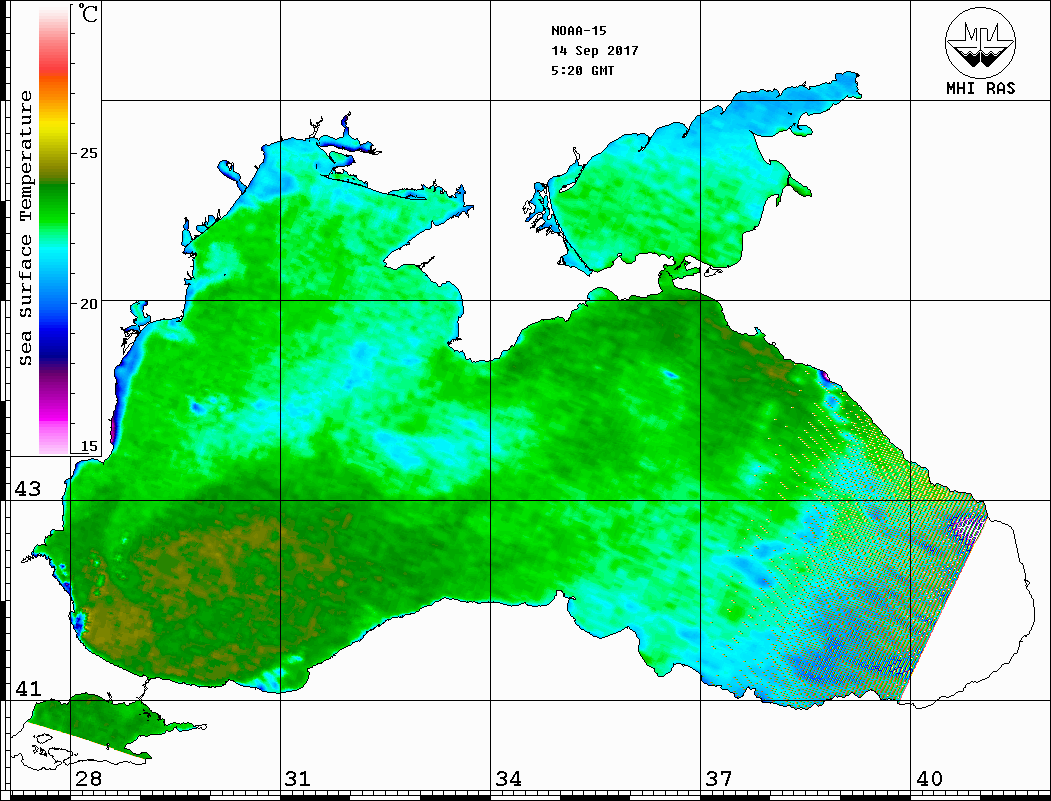Click the longitude label '31'
Screen dimensions: 1051x801
pyautogui.click(x=298, y=778)
